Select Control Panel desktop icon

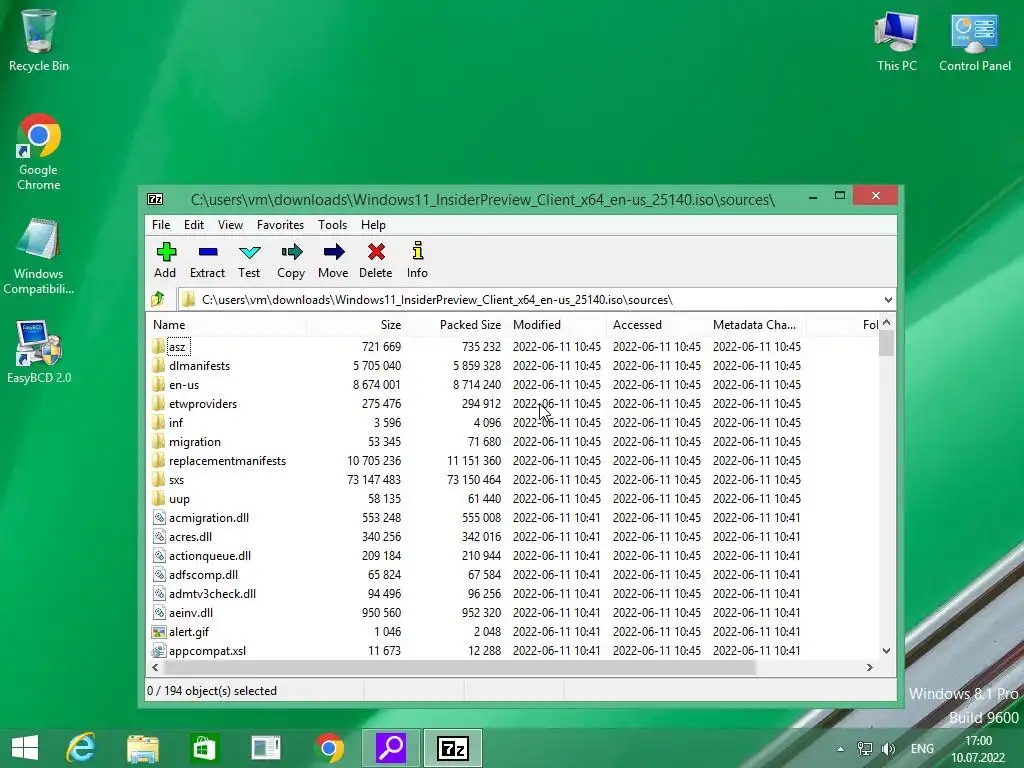[x=974, y=41]
